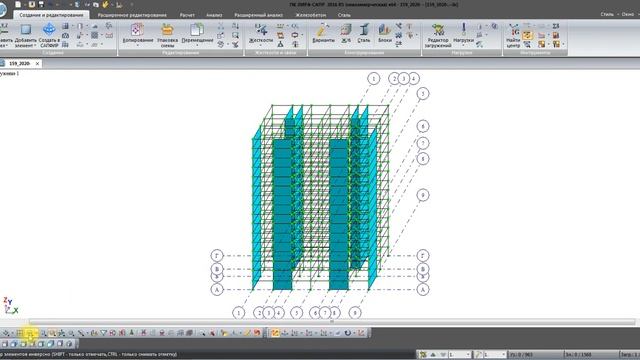
Task: Toggle the highlighted orange icon right of undo arrow
Action: [x=275, y=333]
